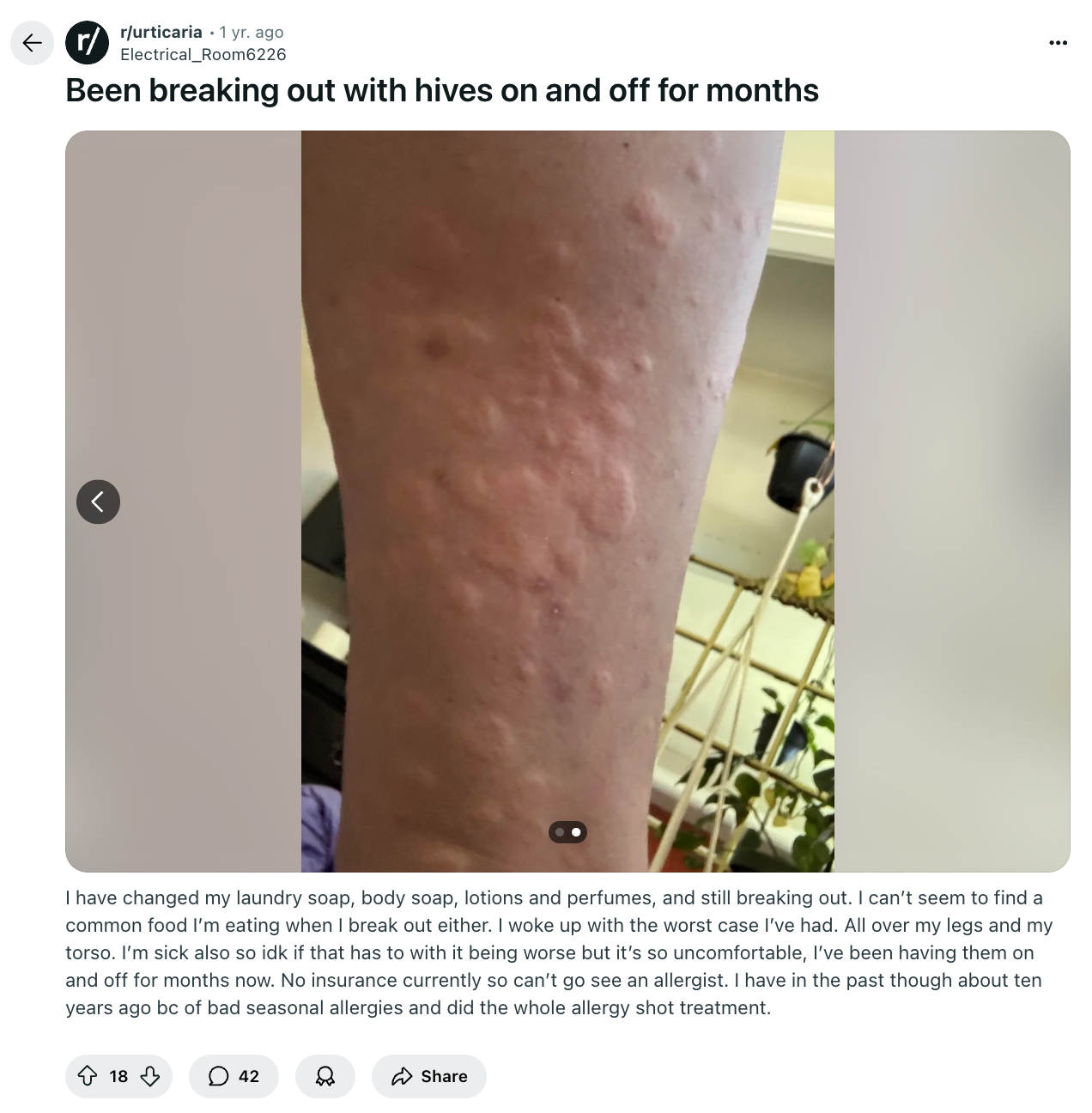This screenshot has width=1092, height=1113.
Task: Open the leg hives photo full view
Action: click(567, 502)
